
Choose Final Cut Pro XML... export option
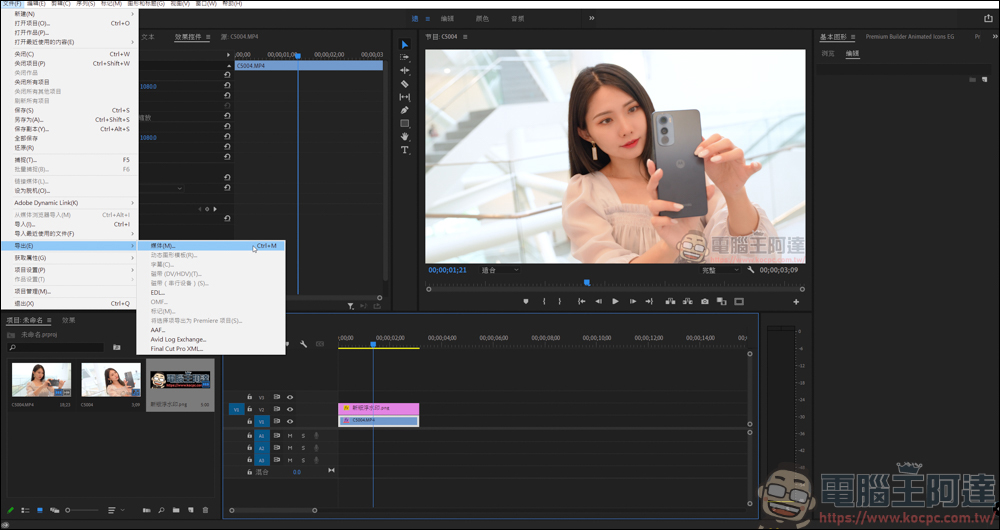tap(210, 349)
